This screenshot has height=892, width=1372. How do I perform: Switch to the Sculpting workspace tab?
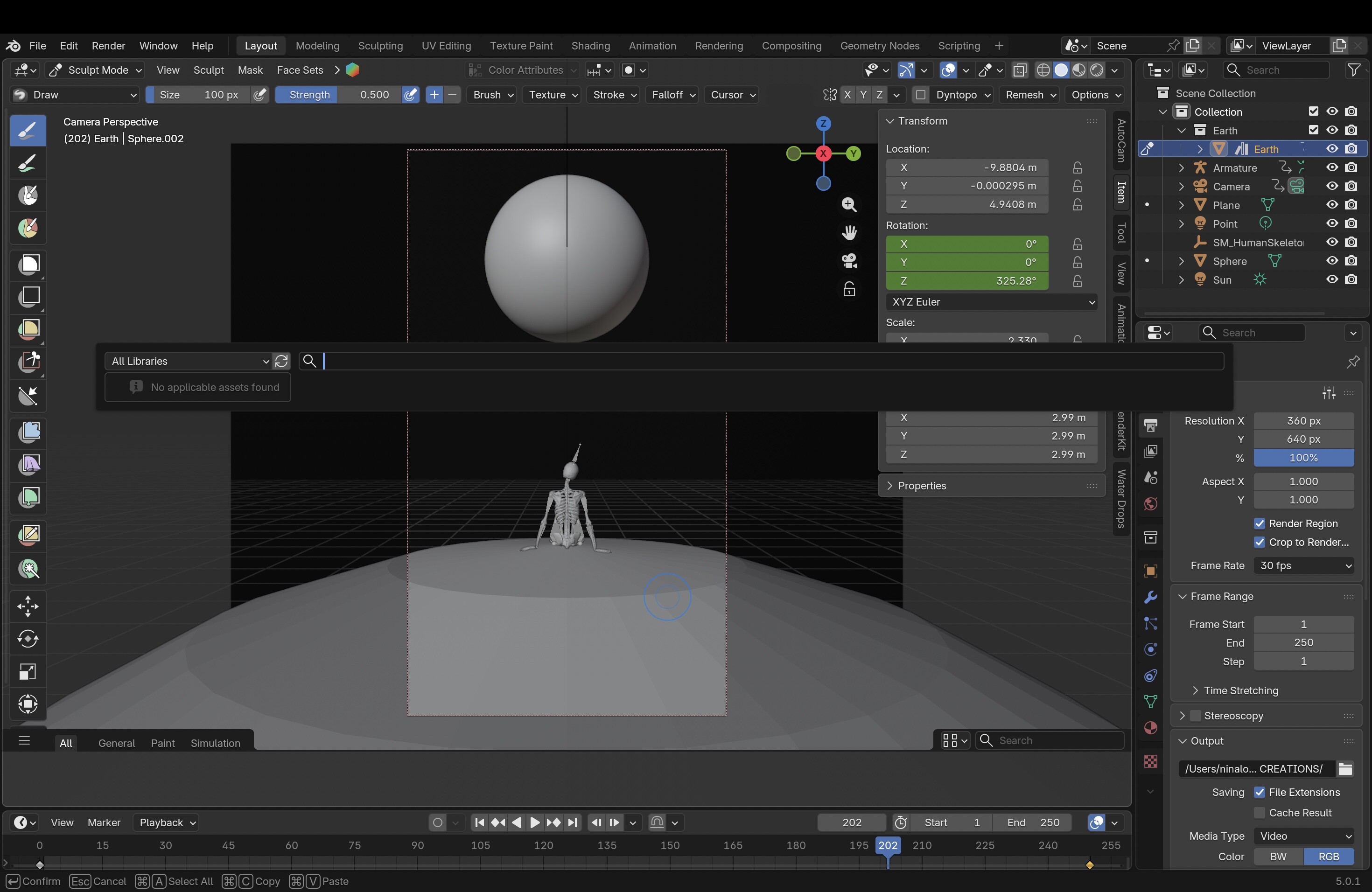tap(380, 46)
